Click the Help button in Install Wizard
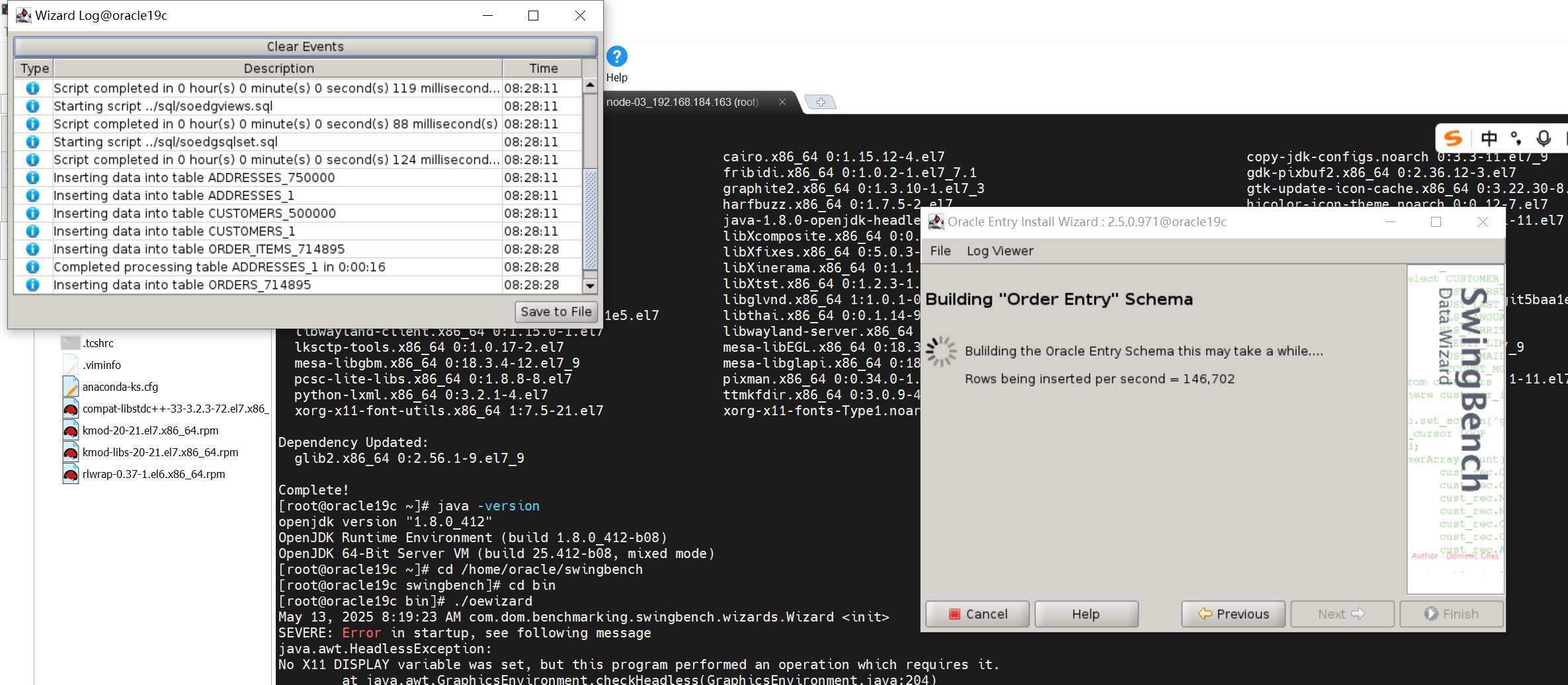The image size is (1568, 685). [x=1086, y=614]
